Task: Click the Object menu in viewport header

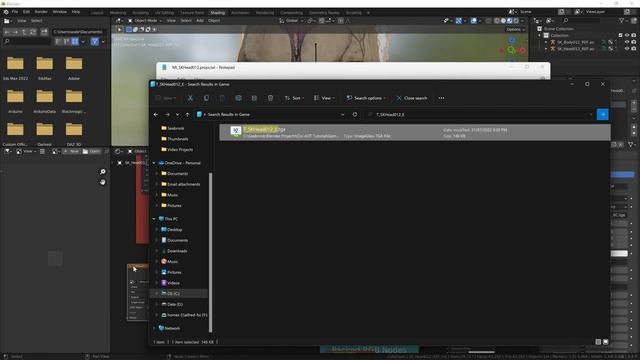Action: click(214, 20)
